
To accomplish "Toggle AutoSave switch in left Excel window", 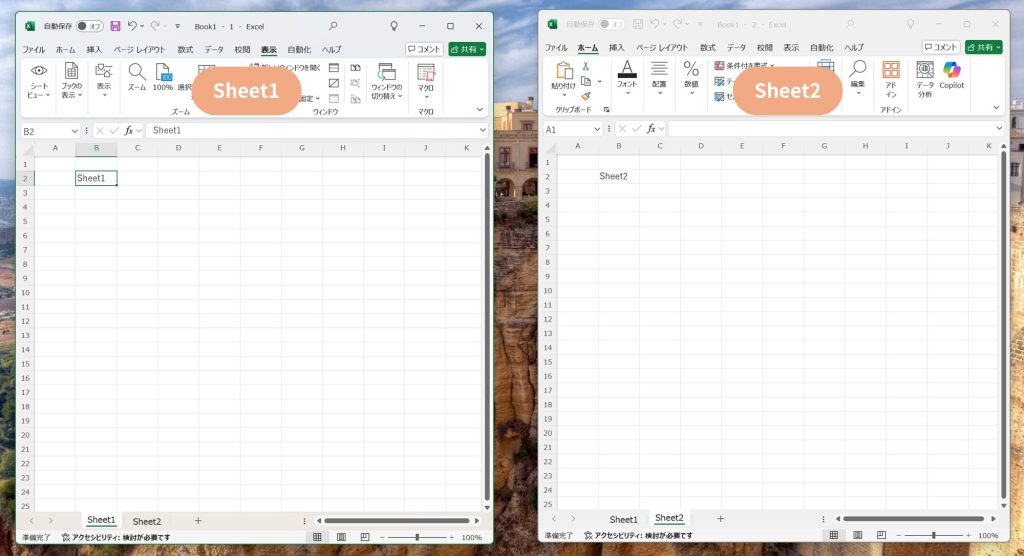I will (x=90, y=25).
